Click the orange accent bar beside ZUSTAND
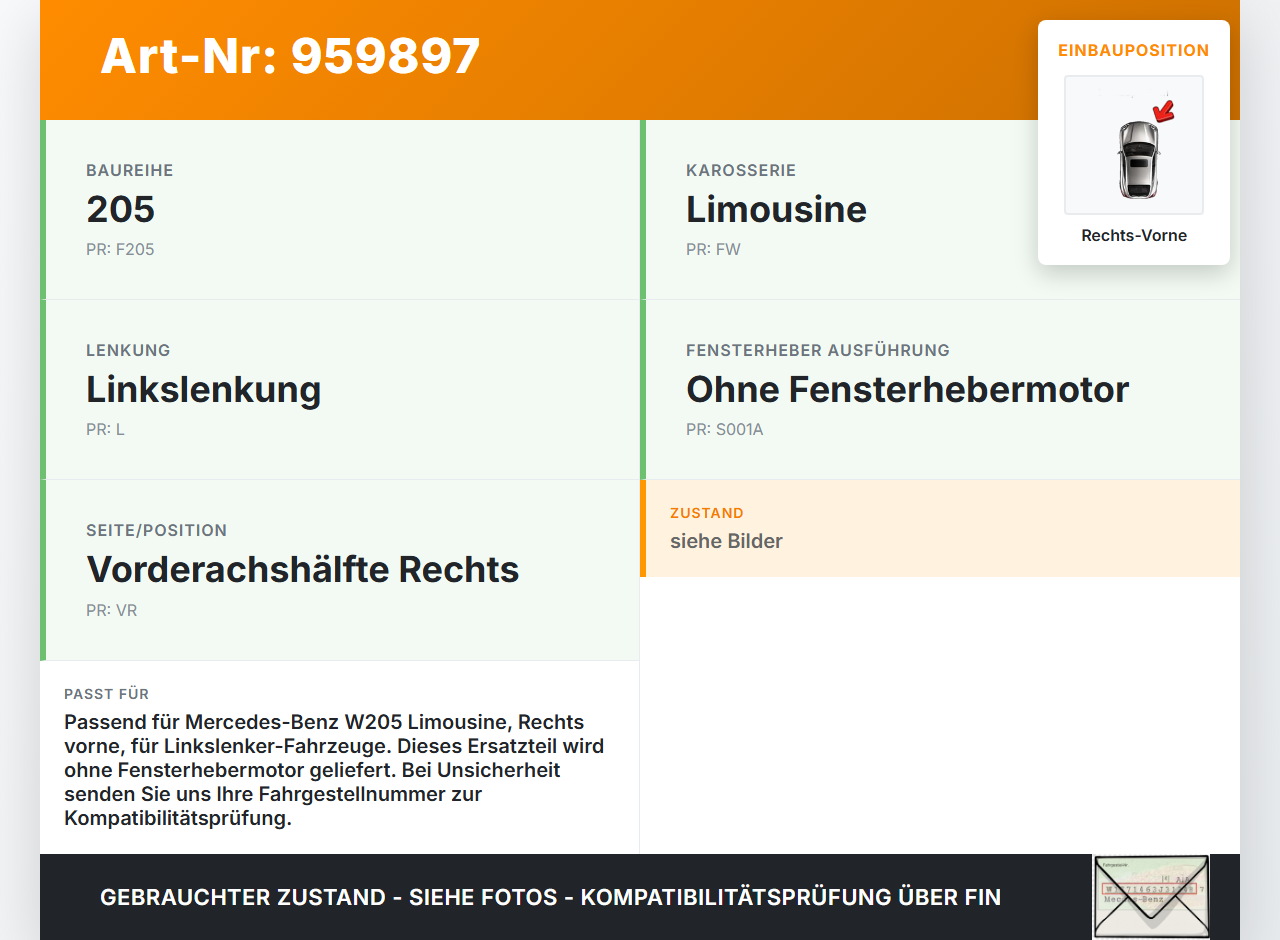The image size is (1280, 940). click(x=642, y=529)
